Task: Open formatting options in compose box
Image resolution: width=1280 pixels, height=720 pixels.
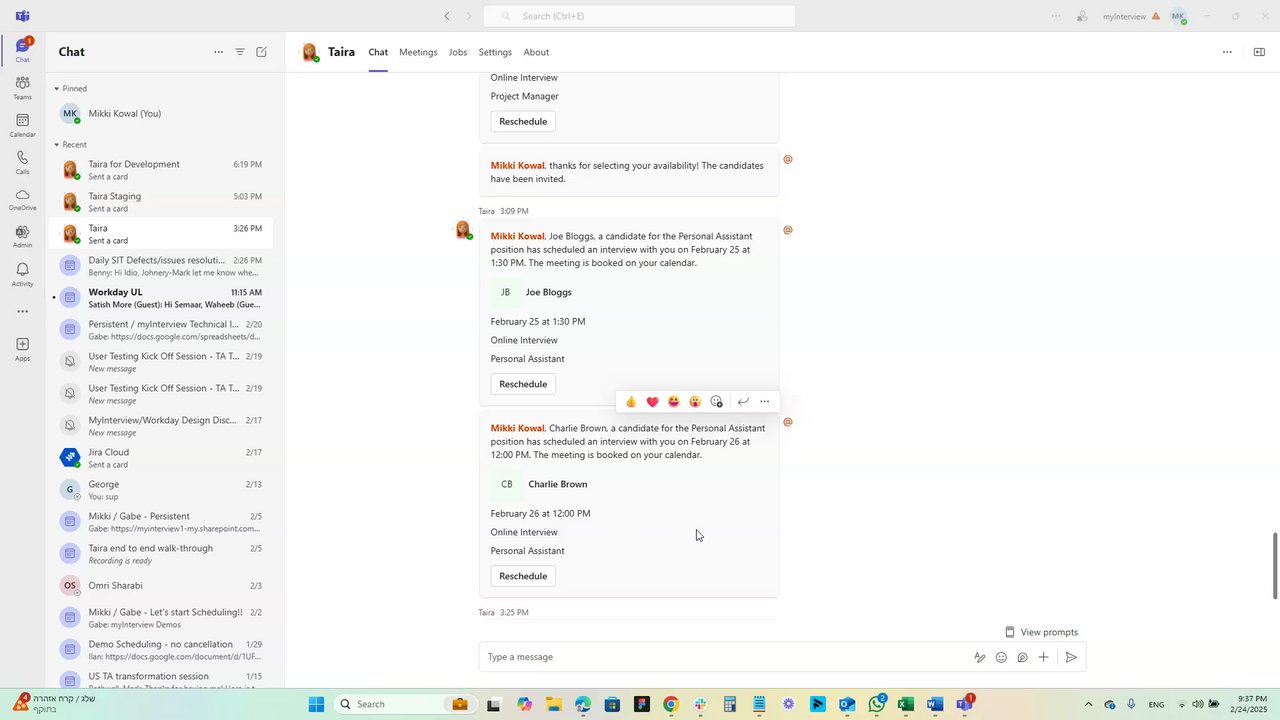Action: pyautogui.click(x=980, y=657)
